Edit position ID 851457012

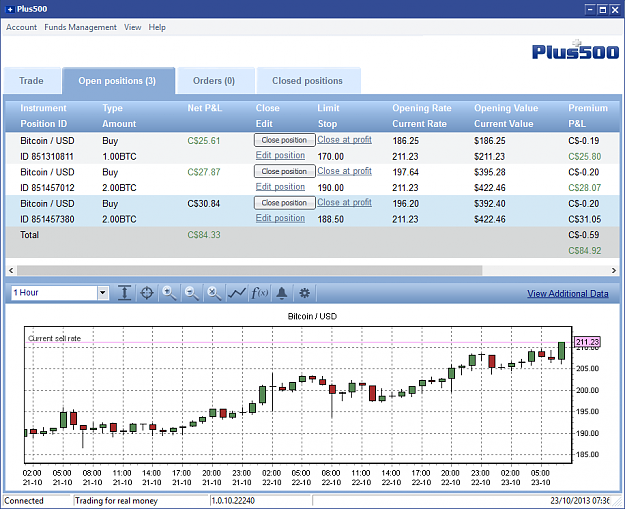(x=280, y=187)
